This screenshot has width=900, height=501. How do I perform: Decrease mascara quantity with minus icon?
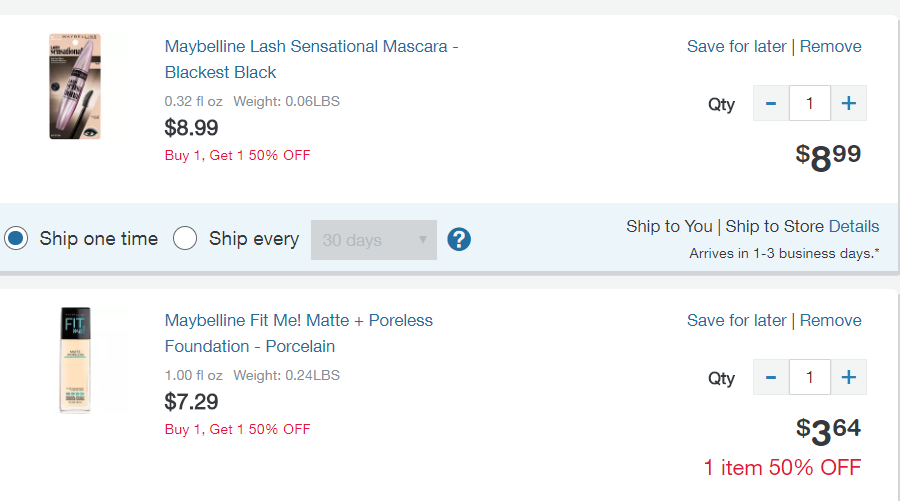click(771, 103)
